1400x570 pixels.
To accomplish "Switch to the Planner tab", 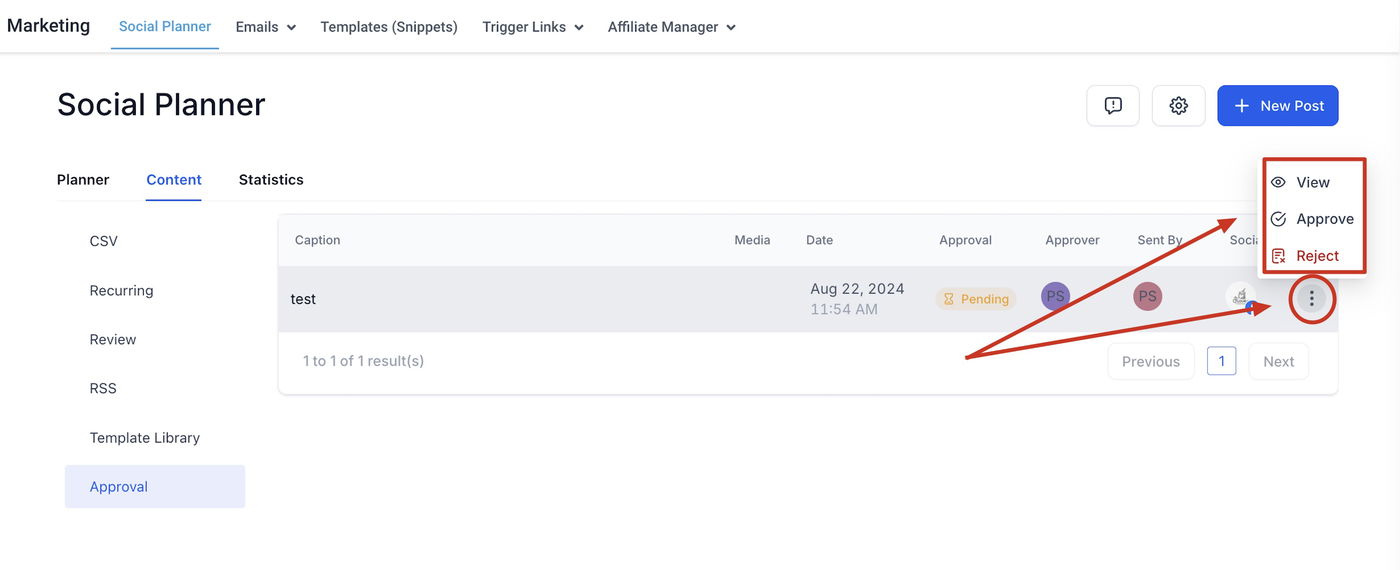I will pos(83,180).
